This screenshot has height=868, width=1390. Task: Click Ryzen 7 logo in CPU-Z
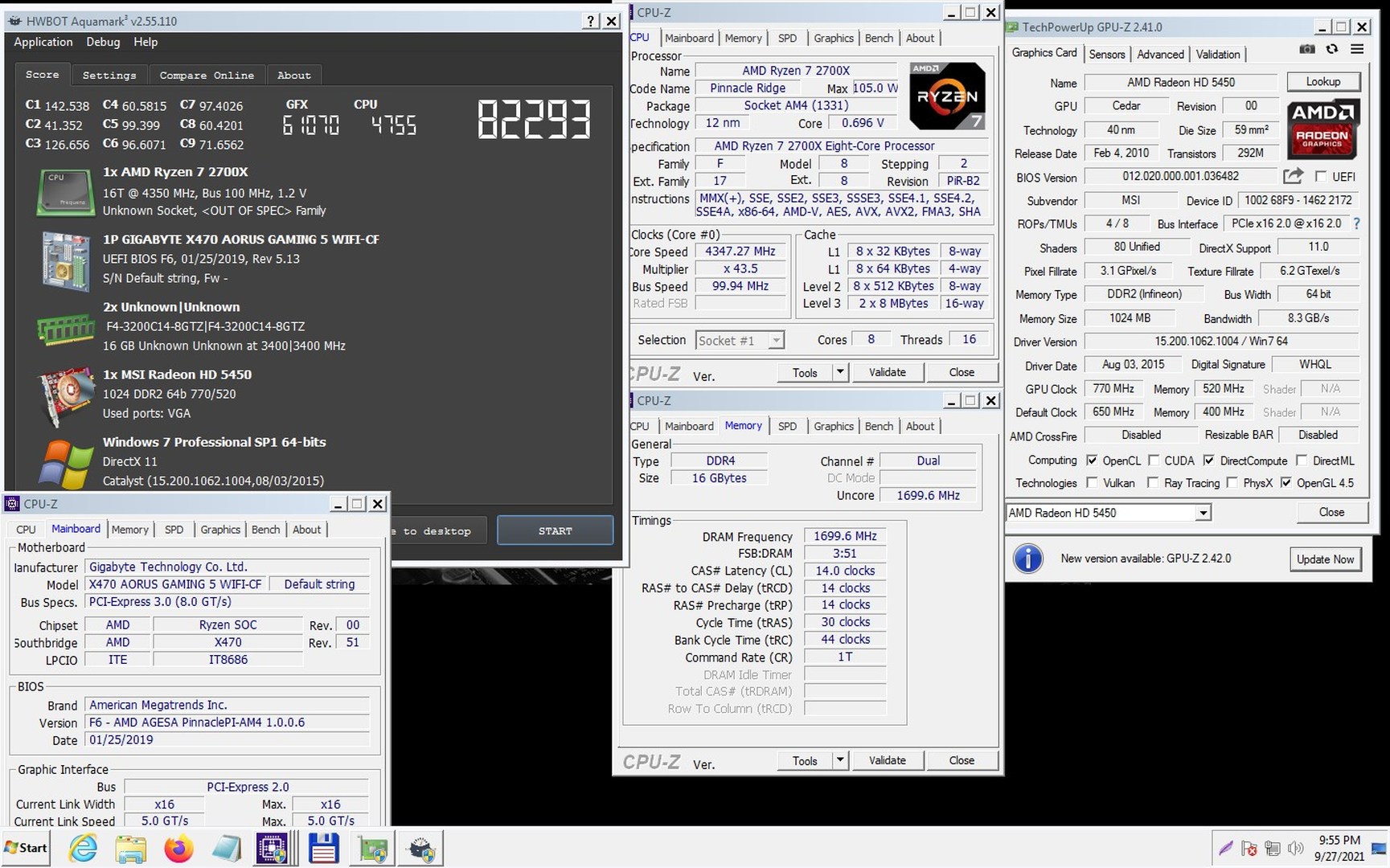(x=947, y=96)
